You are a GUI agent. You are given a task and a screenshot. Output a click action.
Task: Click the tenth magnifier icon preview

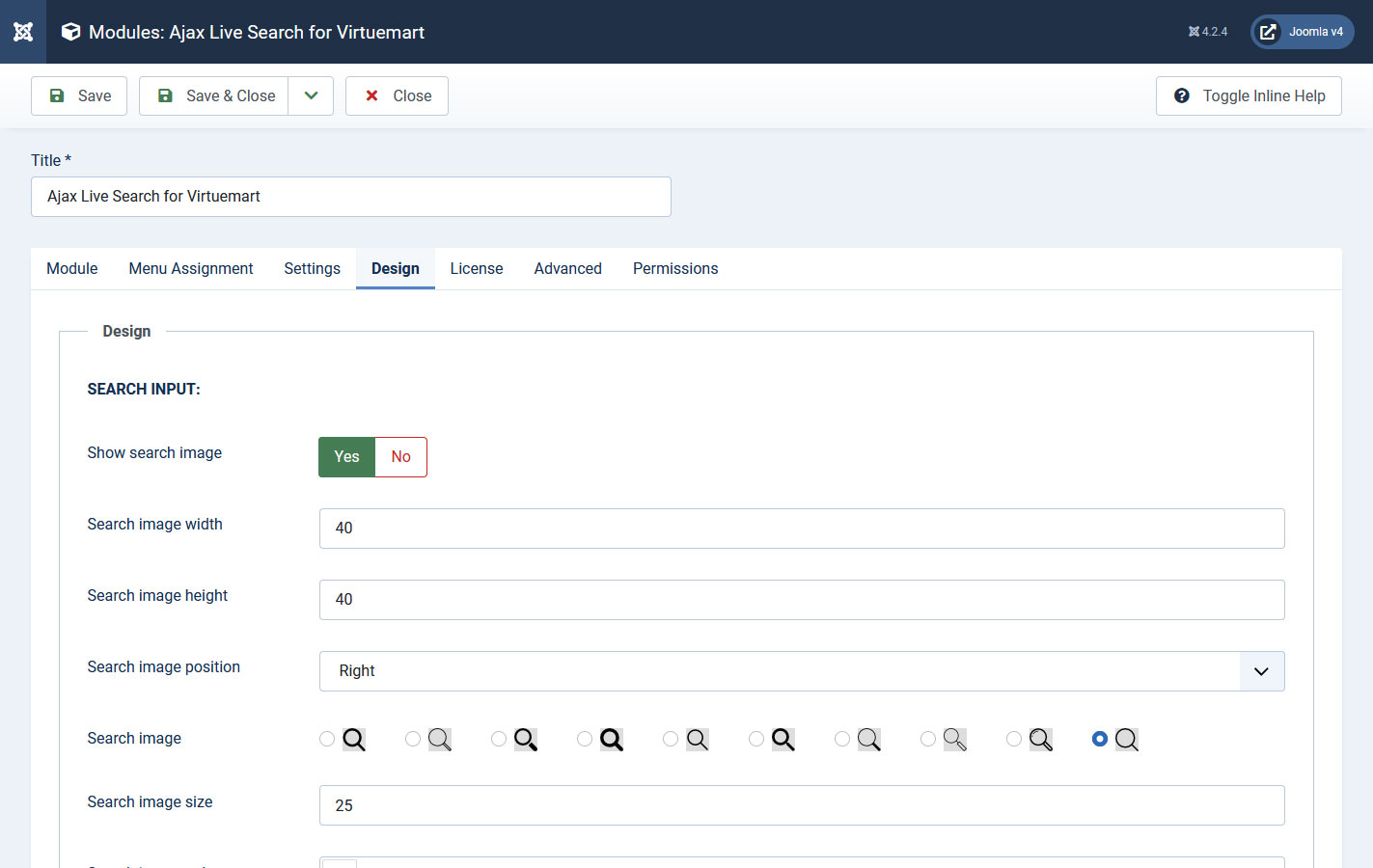pos(1127,740)
